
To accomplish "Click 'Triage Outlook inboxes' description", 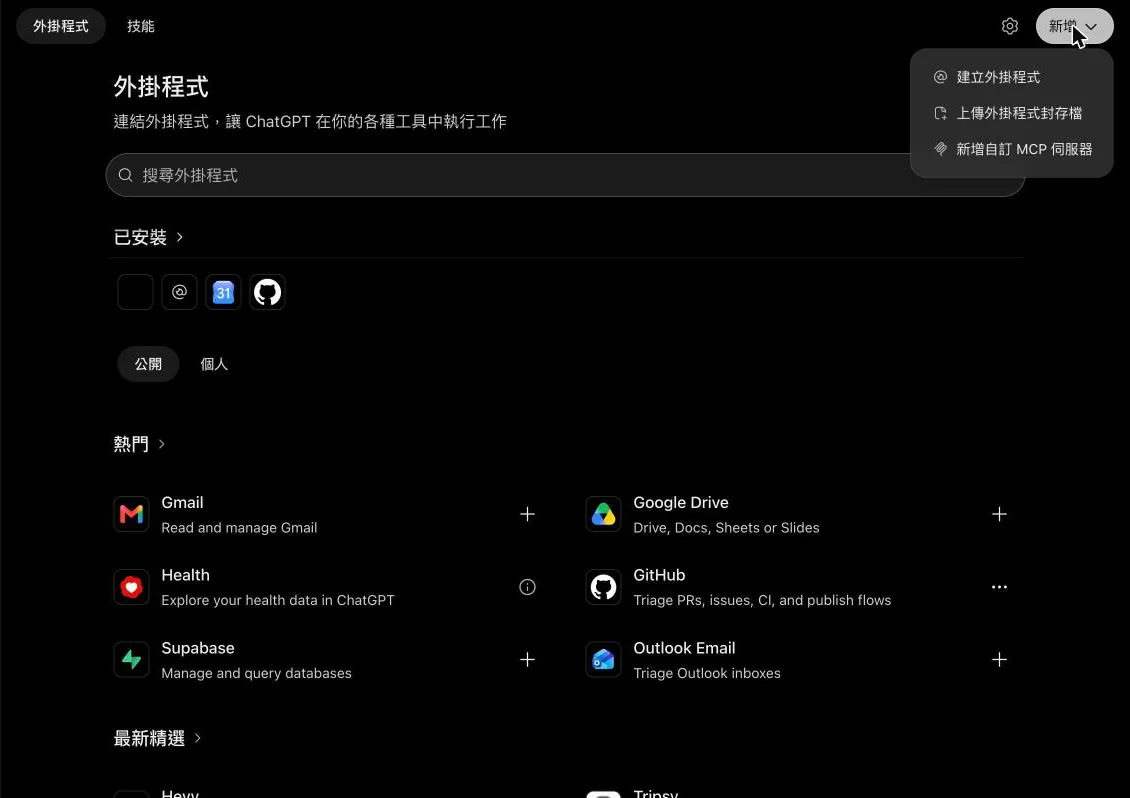I will pyautogui.click(x=707, y=673).
